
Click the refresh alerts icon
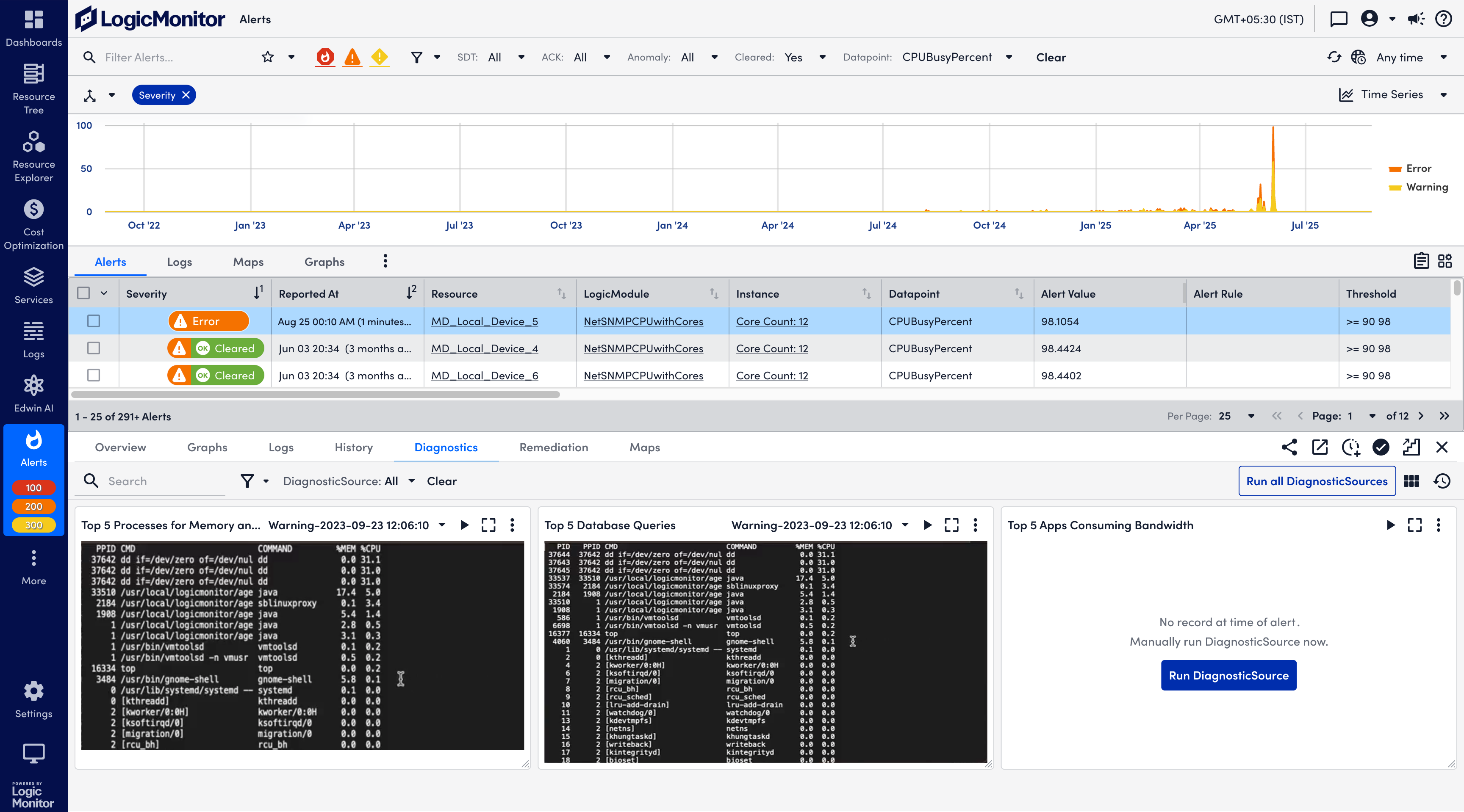[1334, 57]
